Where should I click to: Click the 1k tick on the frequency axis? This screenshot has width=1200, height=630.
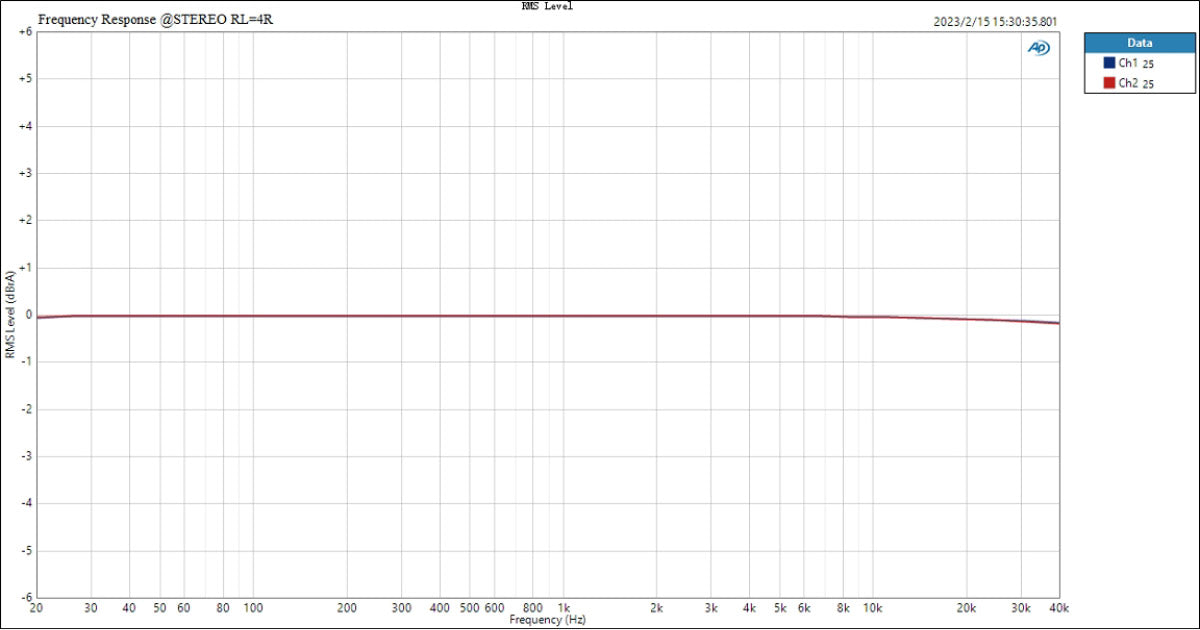tap(563, 608)
